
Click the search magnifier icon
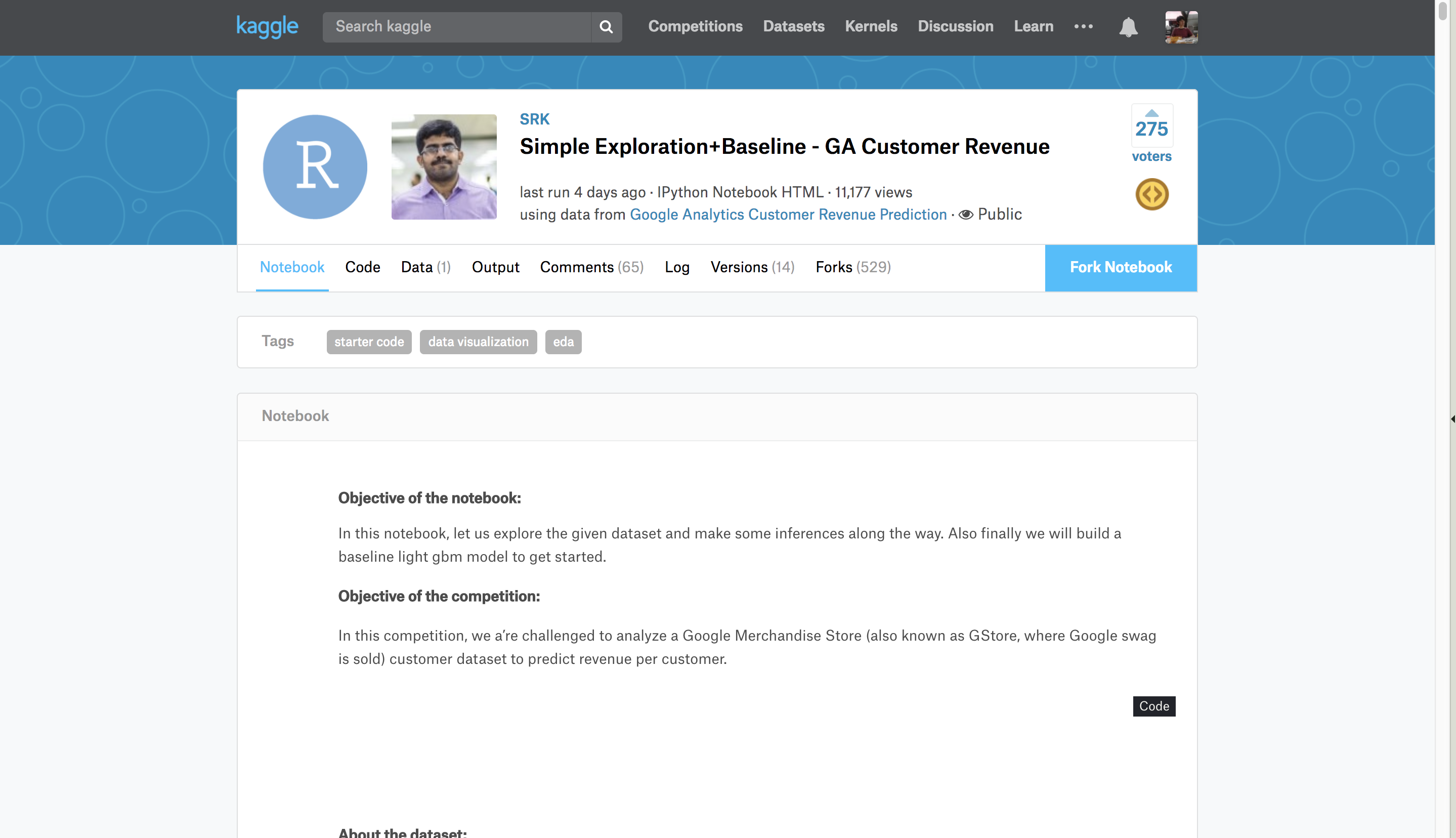click(606, 26)
